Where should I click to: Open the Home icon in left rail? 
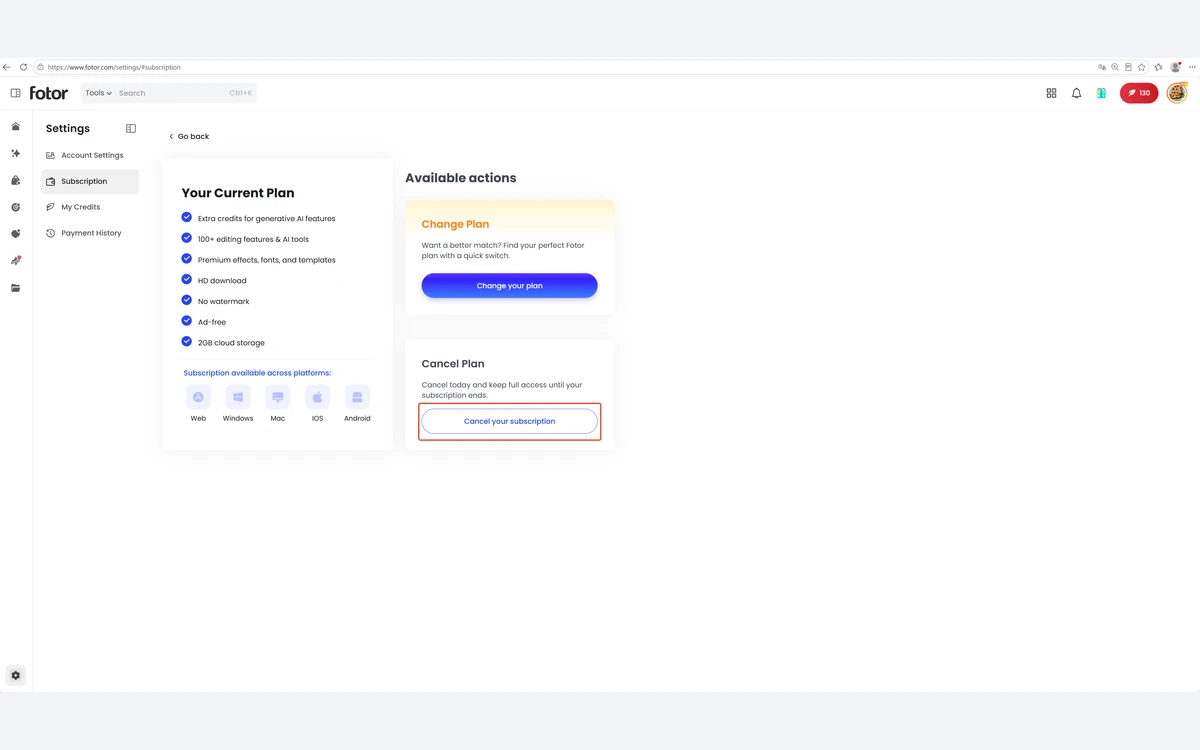[x=15, y=127]
